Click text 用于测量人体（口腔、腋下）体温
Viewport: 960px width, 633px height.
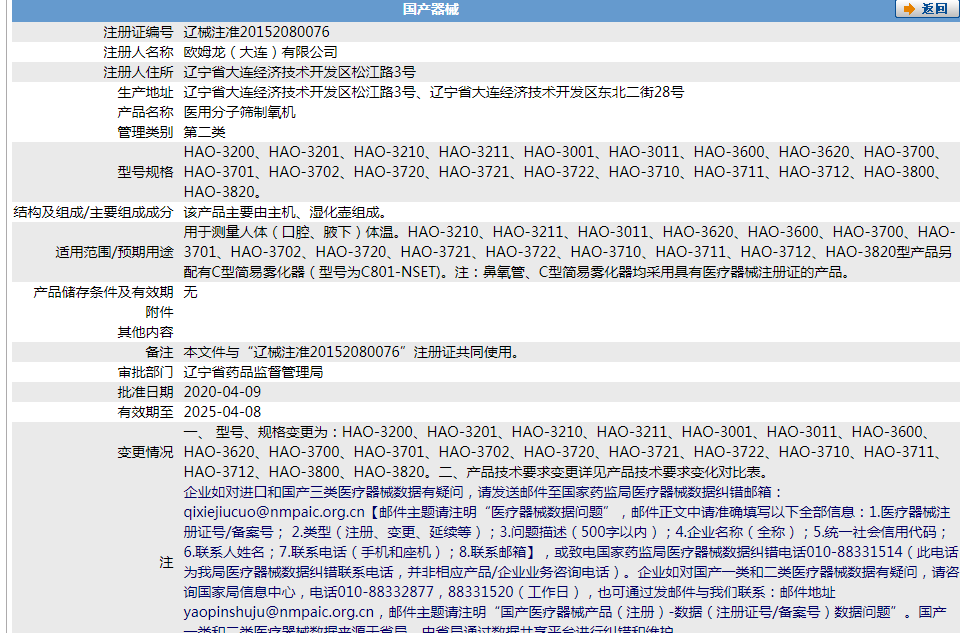point(289,232)
